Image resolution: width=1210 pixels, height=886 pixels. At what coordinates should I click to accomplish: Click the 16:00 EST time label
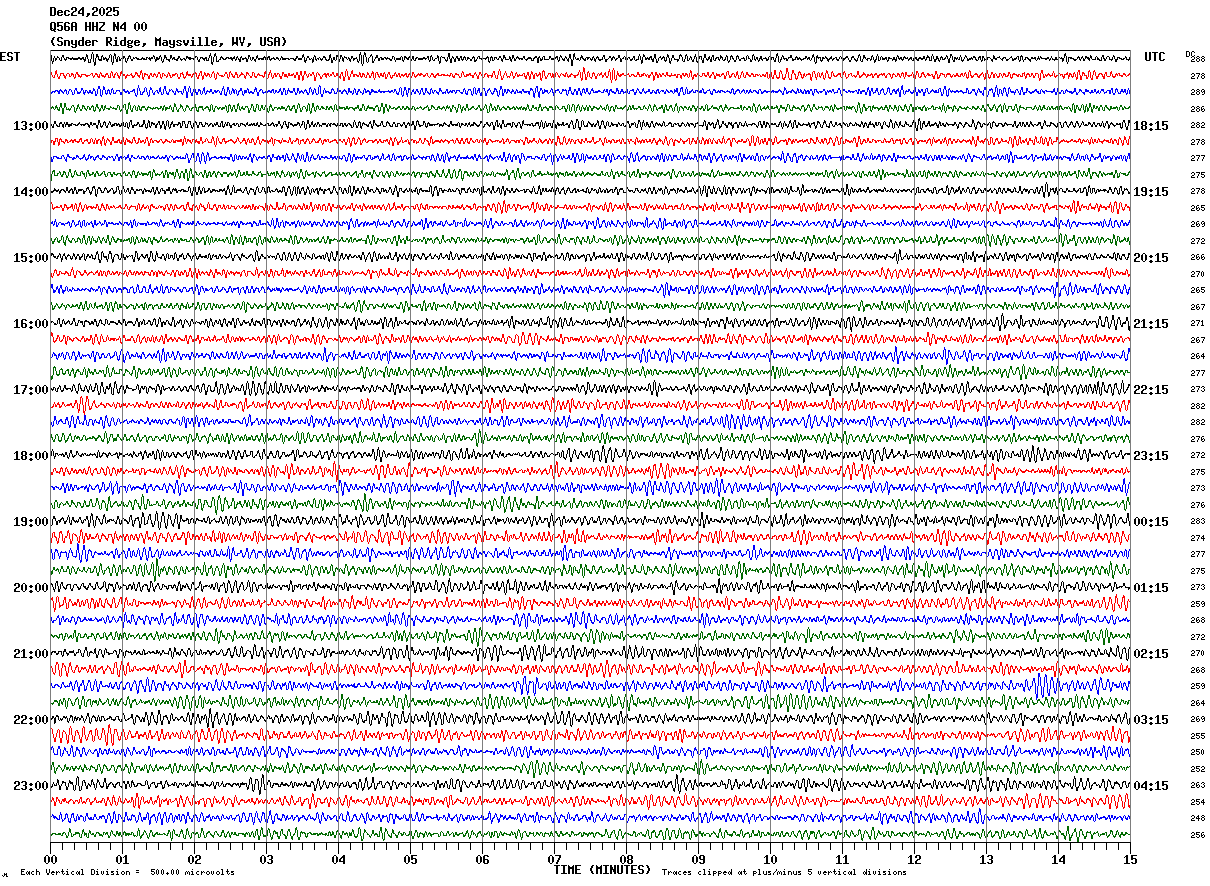point(31,324)
